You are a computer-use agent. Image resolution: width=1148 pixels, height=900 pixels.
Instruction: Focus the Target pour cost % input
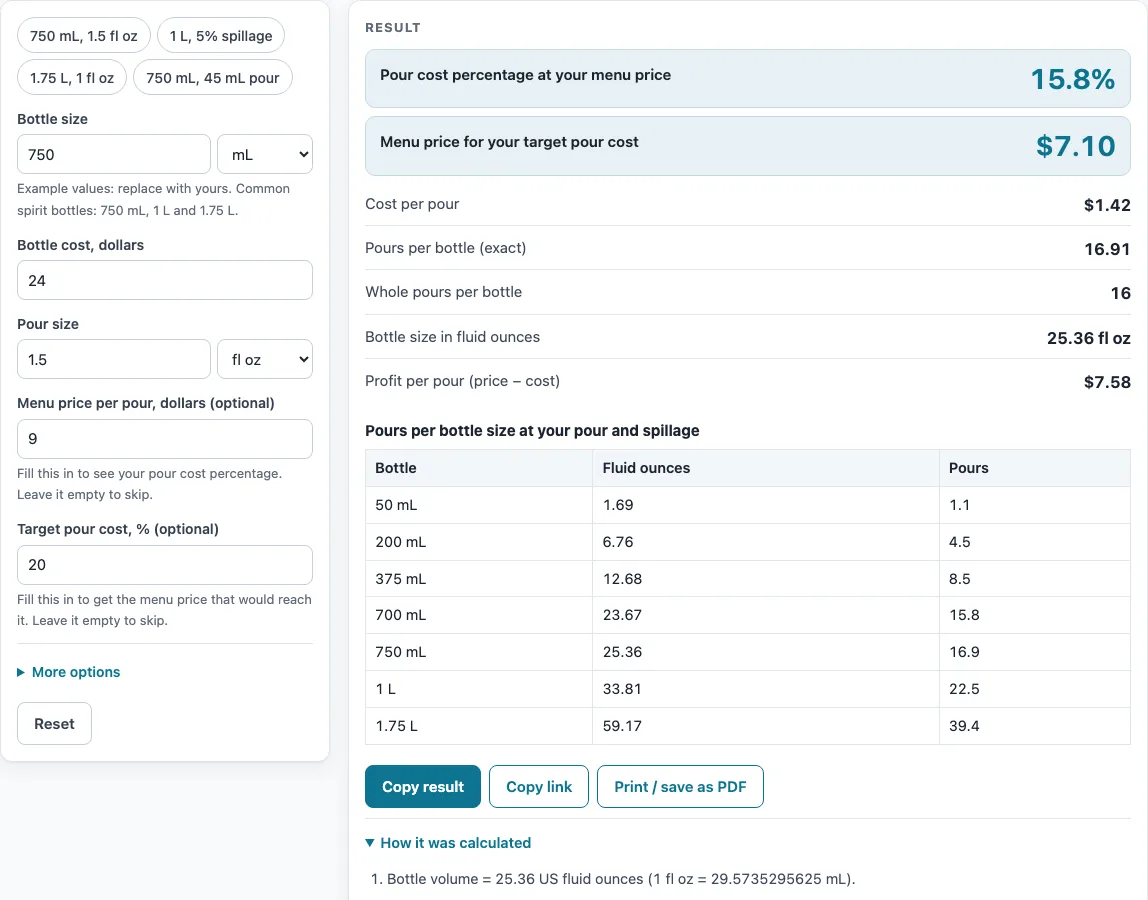point(165,565)
